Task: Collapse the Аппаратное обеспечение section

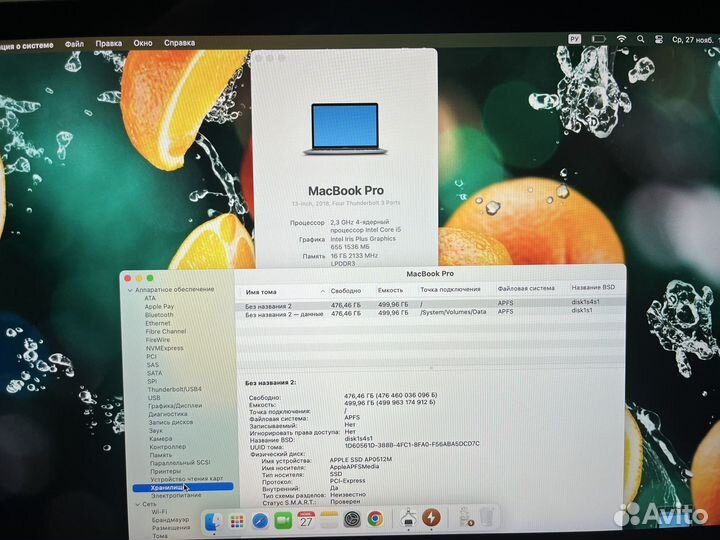Action: 130,290
